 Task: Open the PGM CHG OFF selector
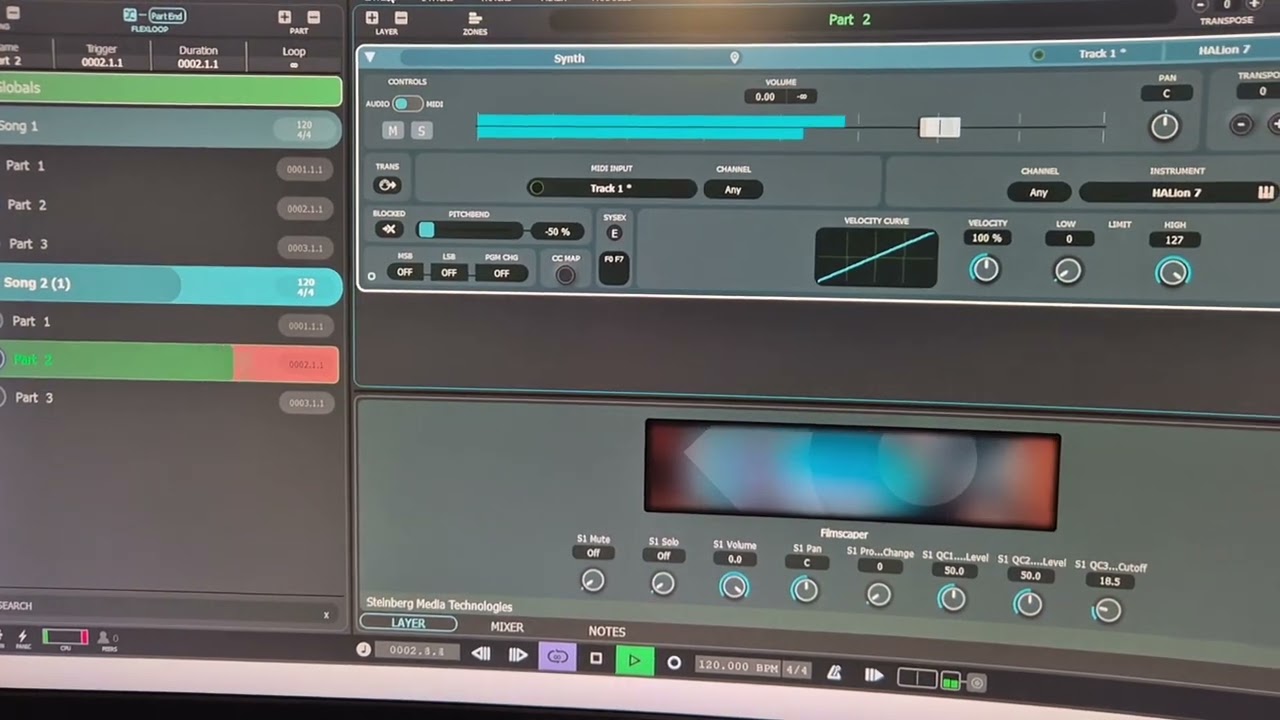point(501,273)
